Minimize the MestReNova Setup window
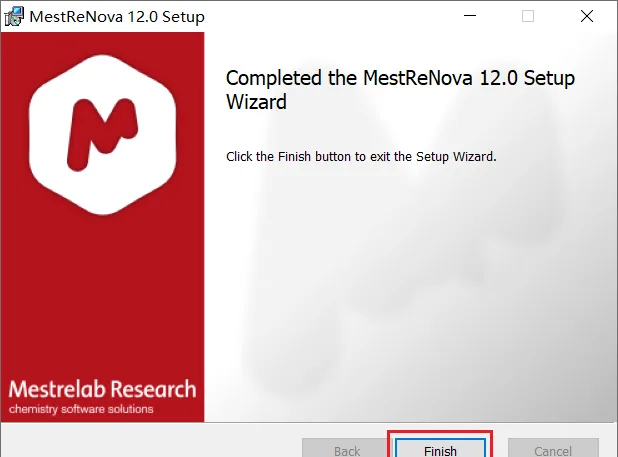Viewport: 618px width, 457px height. tap(470, 16)
